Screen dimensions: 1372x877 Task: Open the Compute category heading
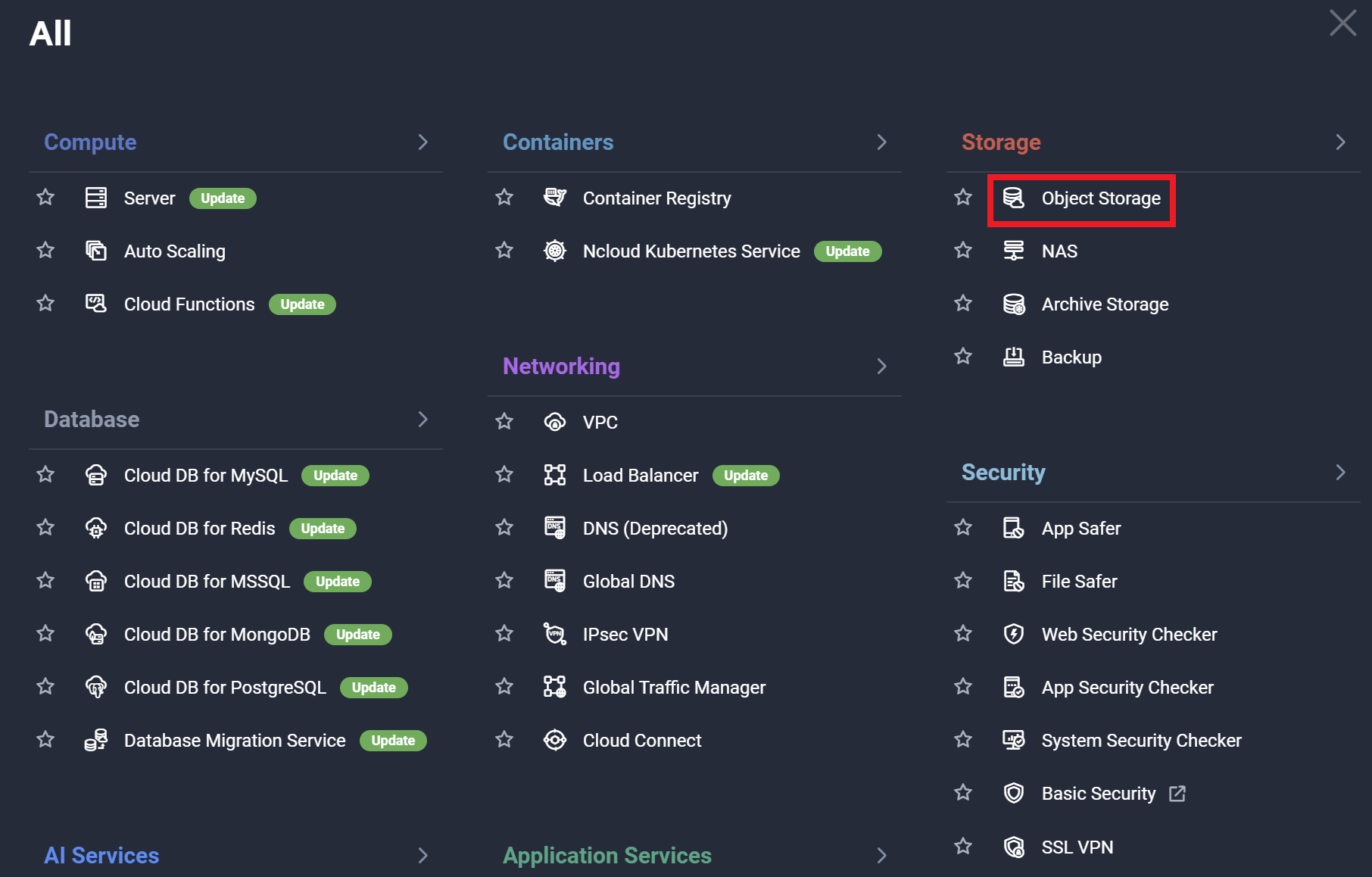point(90,142)
